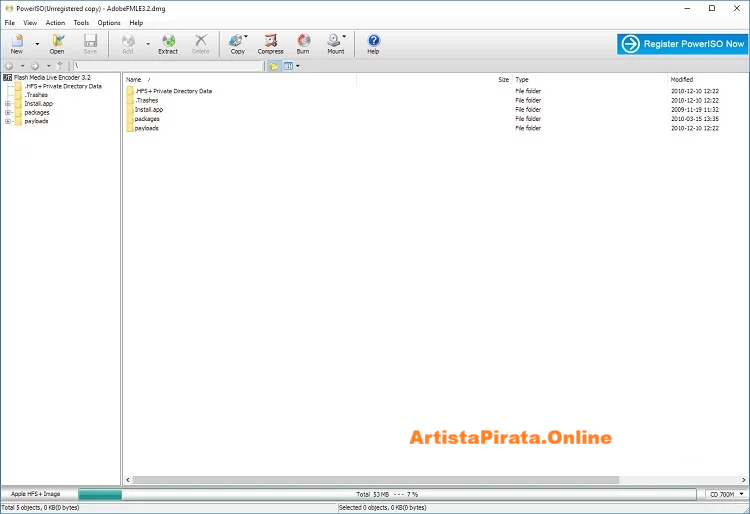
Task: Click the 2009-11-19 11:32 modified date
Action: 695,109
